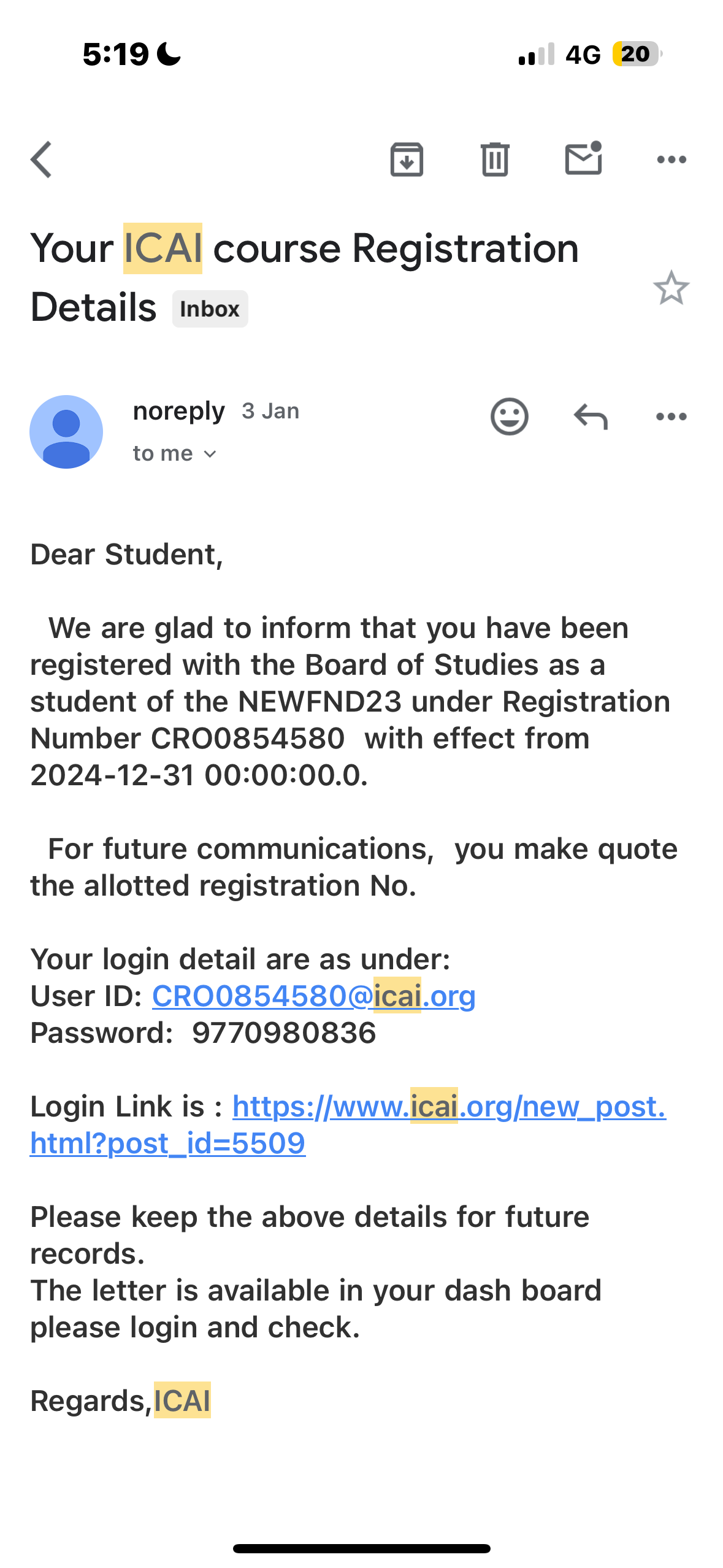Archive this email
The height and width of the screenshot is (1568, 723).
point(407,160)
